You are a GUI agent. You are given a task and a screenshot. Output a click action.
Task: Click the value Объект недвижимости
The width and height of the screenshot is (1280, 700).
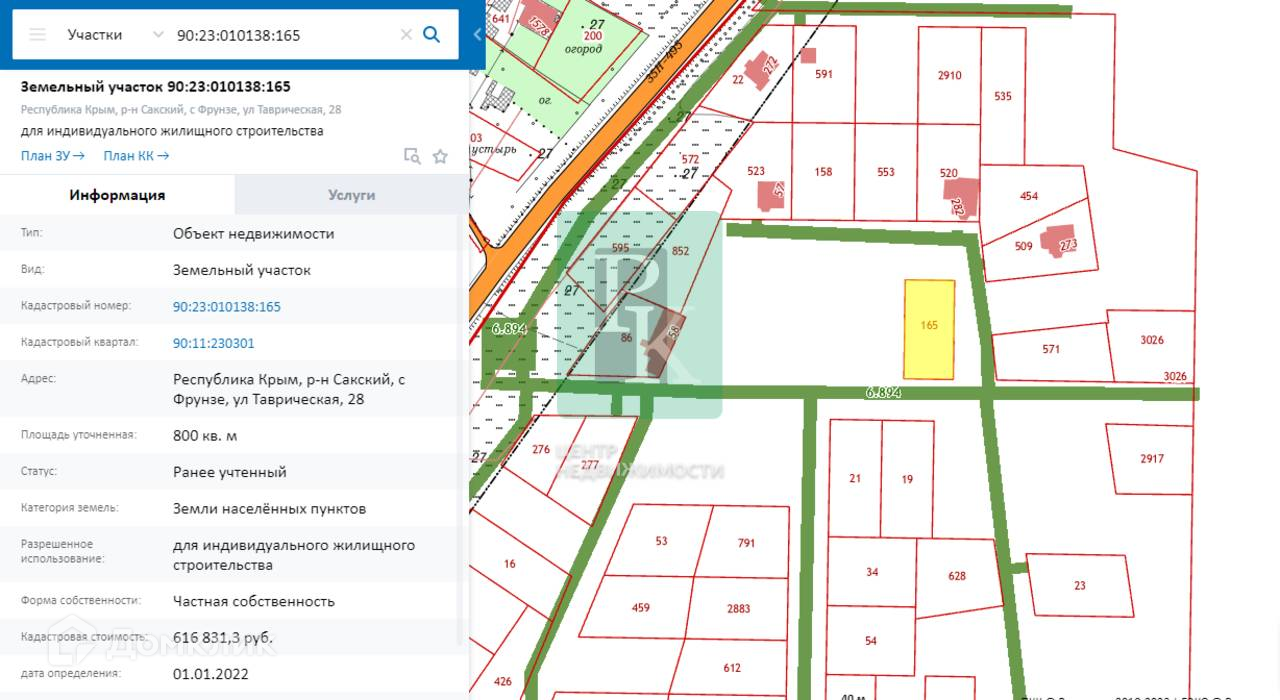click(254, 234)
